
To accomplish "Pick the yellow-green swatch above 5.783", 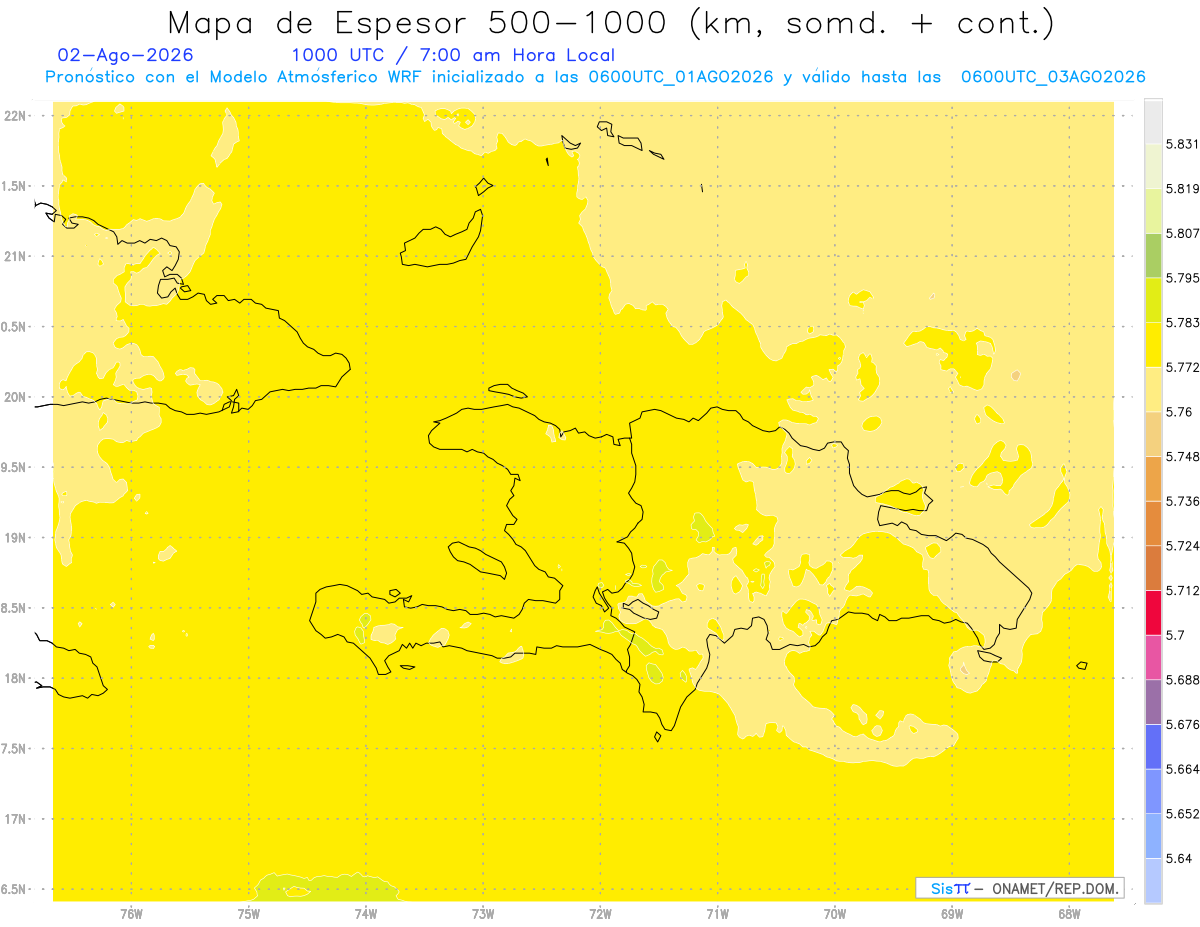I will [1153, 300].
